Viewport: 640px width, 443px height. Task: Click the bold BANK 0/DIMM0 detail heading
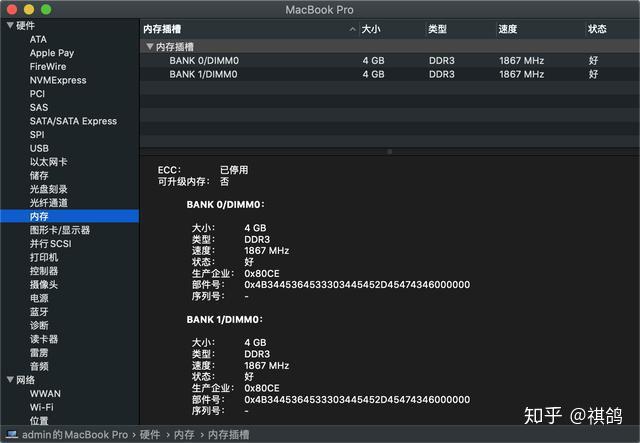click(225, 204)
